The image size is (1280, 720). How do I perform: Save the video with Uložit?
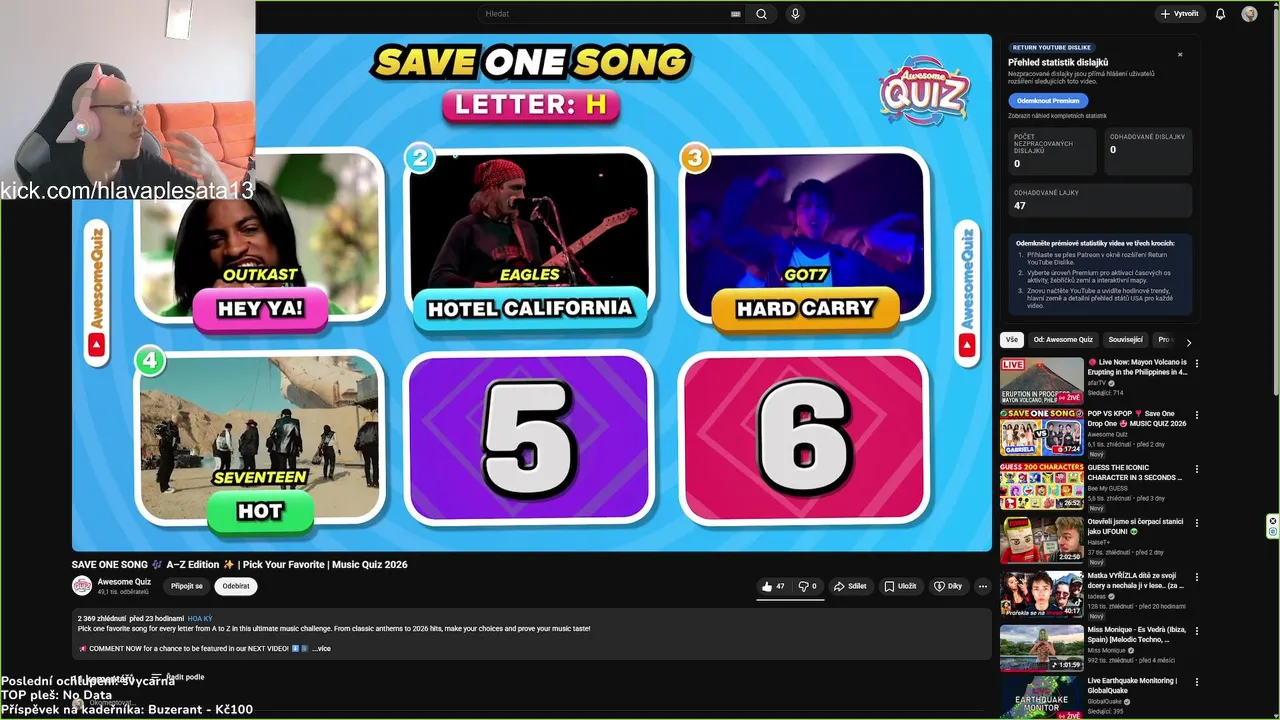coord(900,586)
